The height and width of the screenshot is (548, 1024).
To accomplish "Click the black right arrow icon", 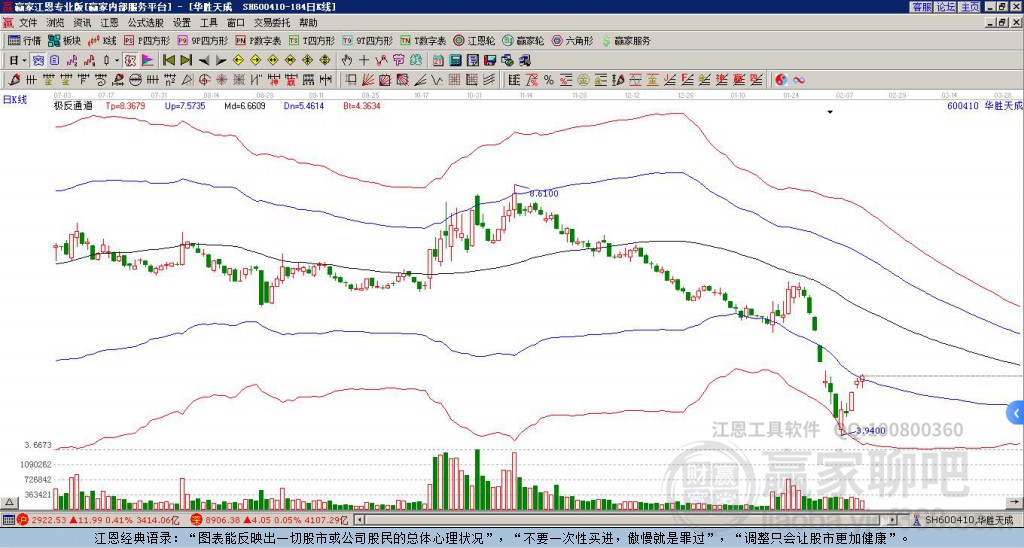I will pos(221,61).
